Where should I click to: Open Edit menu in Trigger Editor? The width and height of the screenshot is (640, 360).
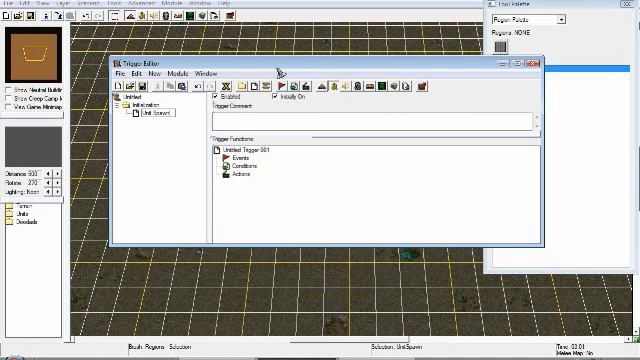click(x=136, y=74)
